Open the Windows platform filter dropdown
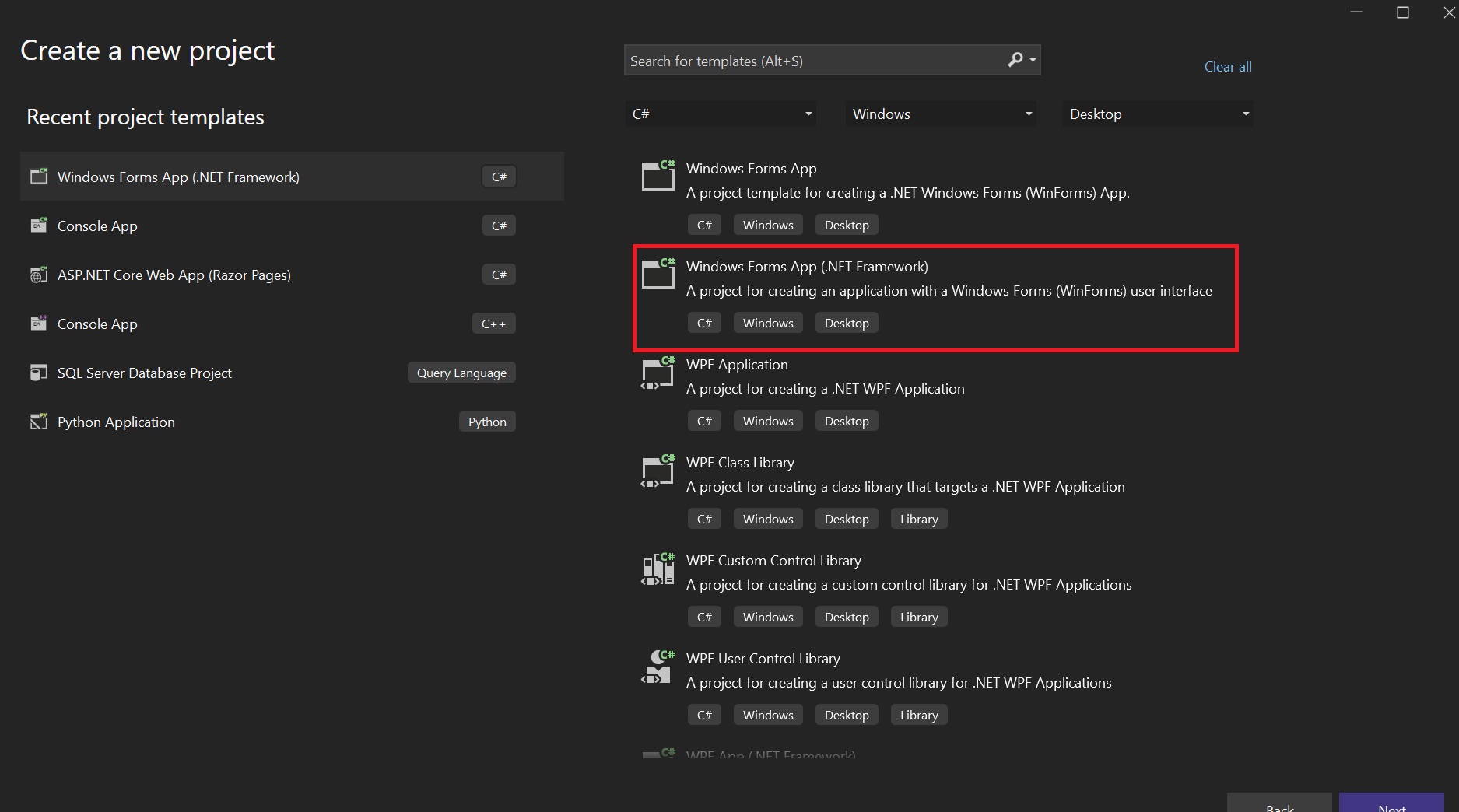Viewport: 1459px width, 812px height. (x=941, y=114)
